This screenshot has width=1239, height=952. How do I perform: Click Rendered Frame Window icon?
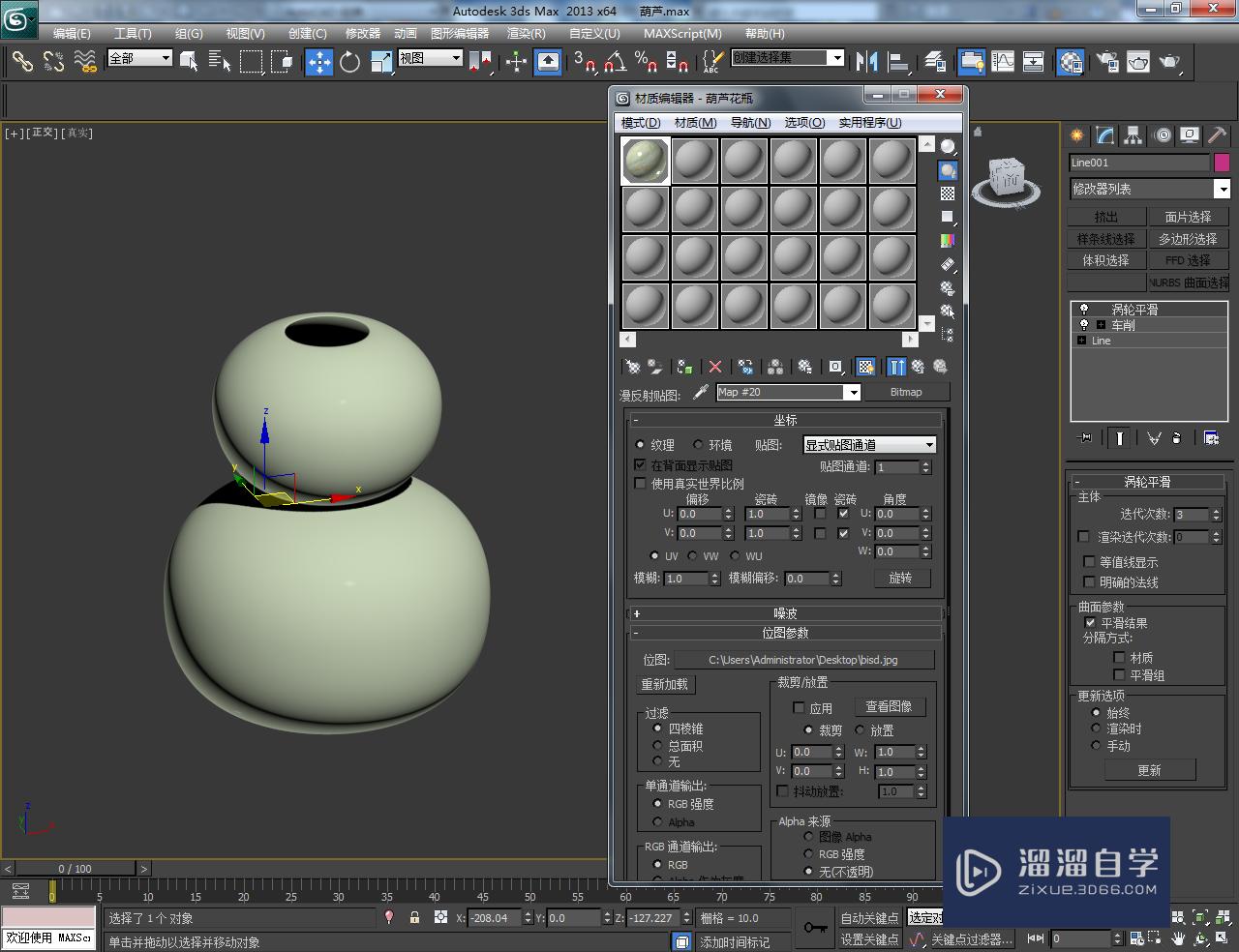point(1138,62)
